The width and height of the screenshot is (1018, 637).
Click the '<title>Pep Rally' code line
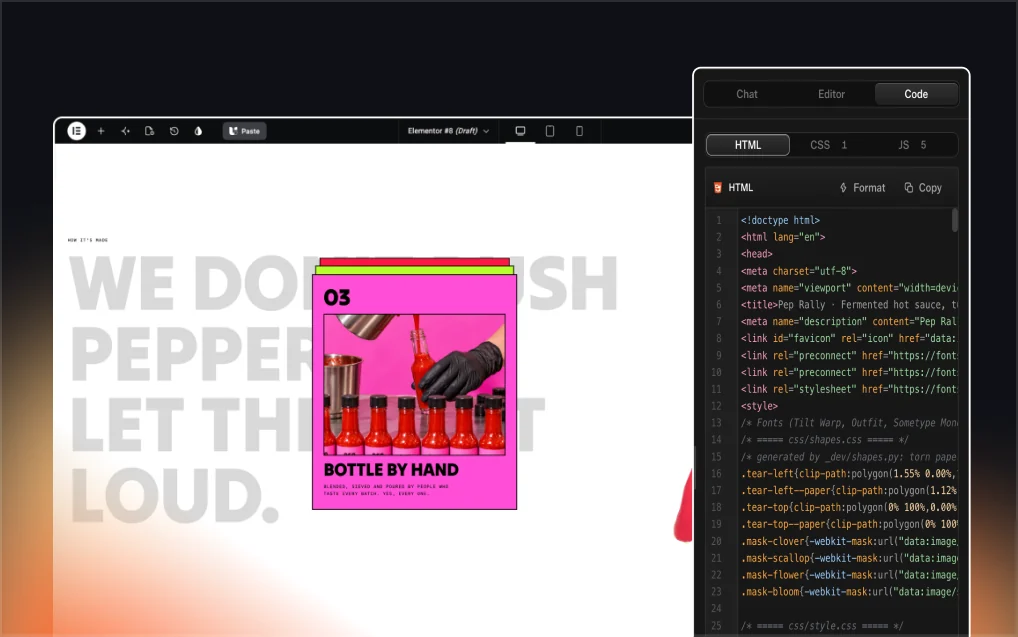[x=849, y=305]
